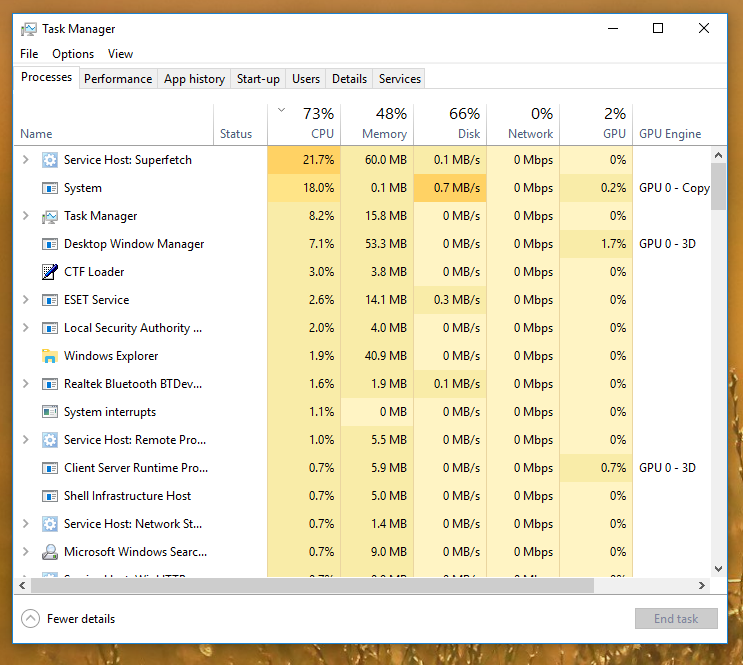This screenshot has height=665, width=743.
Task: Select the GPU 0 - Copy cell
Action: 672,188
